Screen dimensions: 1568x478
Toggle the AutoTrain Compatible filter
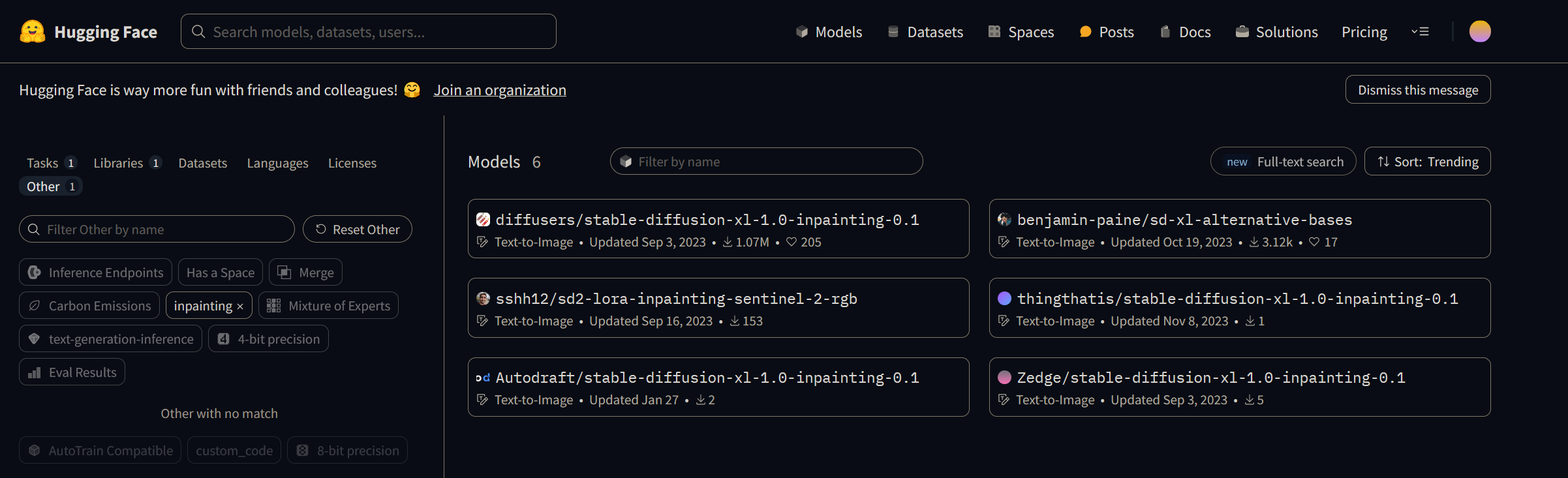click(100, 450)
